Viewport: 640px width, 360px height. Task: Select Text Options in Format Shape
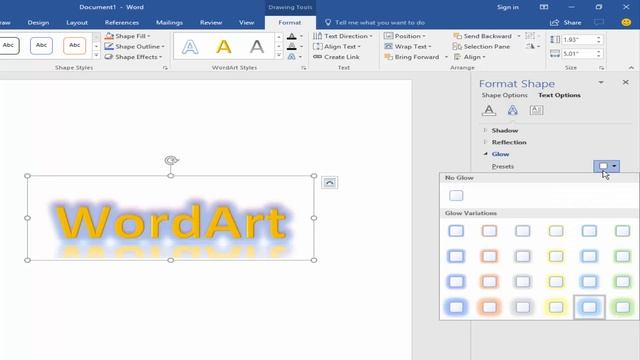coord(559,95)
